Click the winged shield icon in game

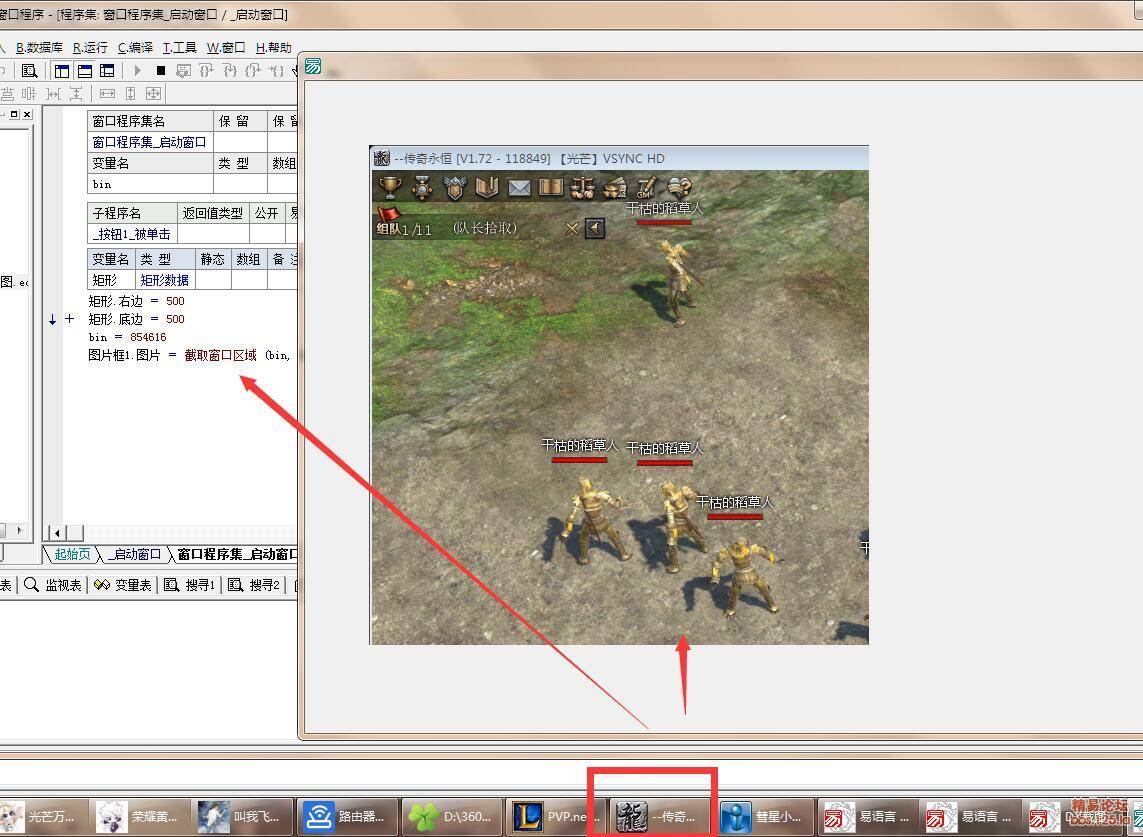454,187
